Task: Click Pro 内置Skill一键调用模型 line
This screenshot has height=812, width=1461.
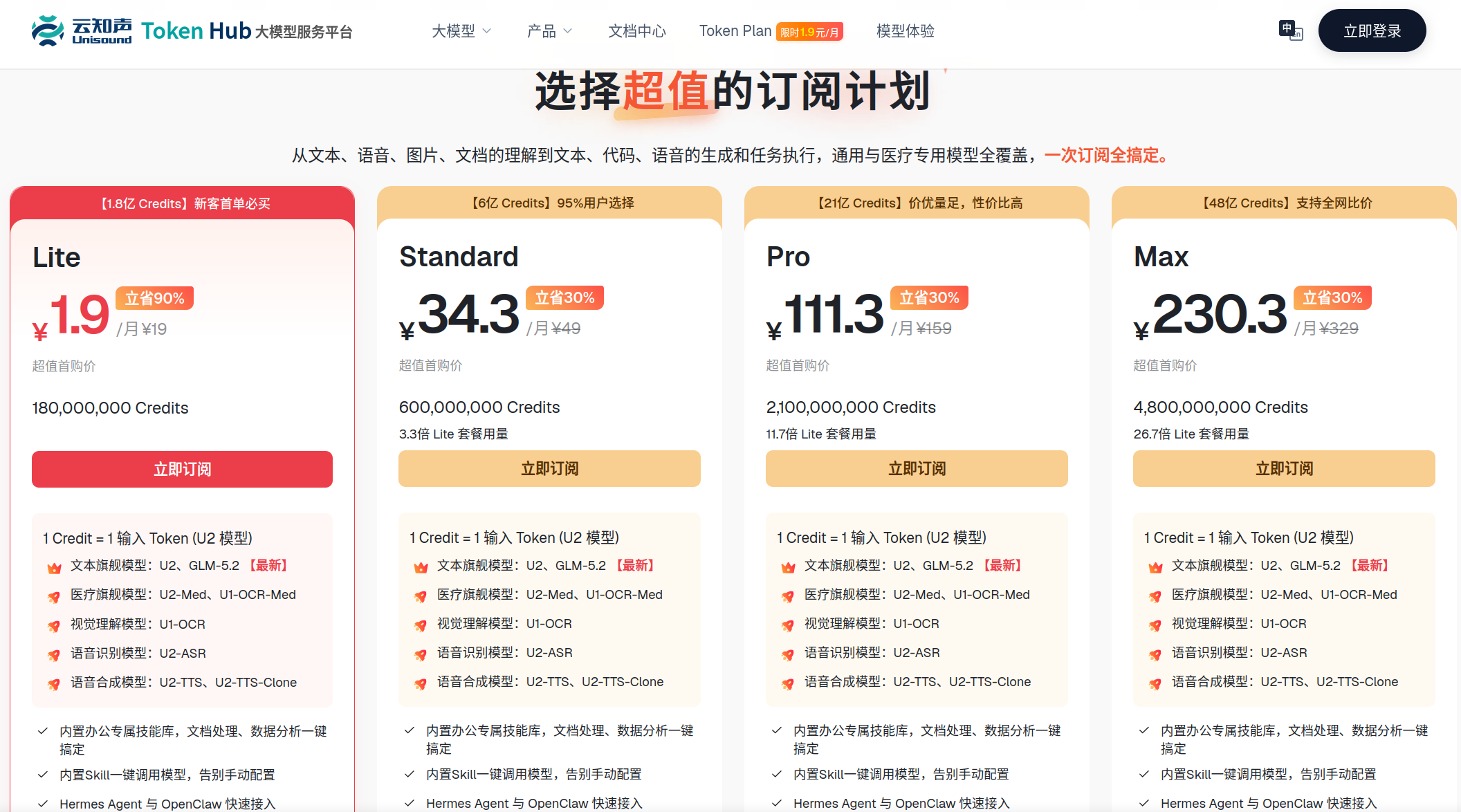Action: click(x=901, y=774)
